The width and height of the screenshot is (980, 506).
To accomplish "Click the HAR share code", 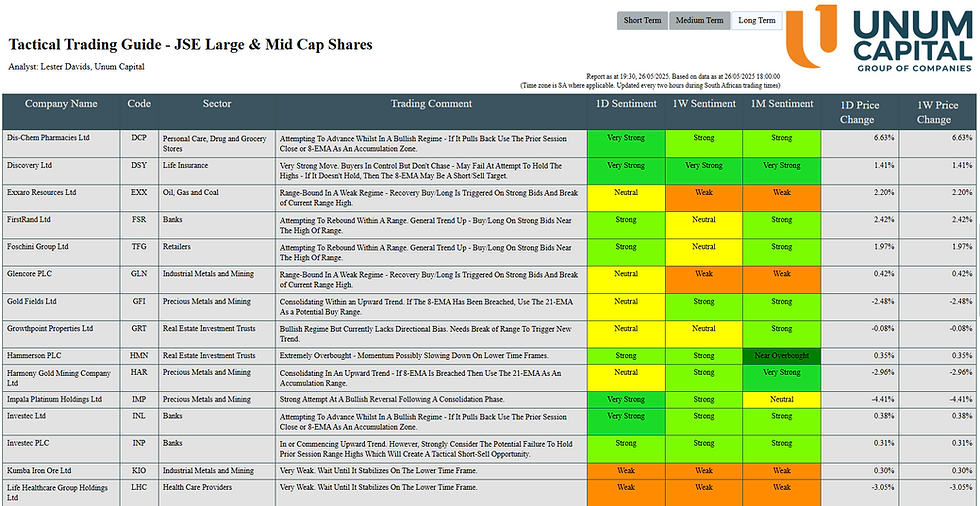I will pos(139,372).
